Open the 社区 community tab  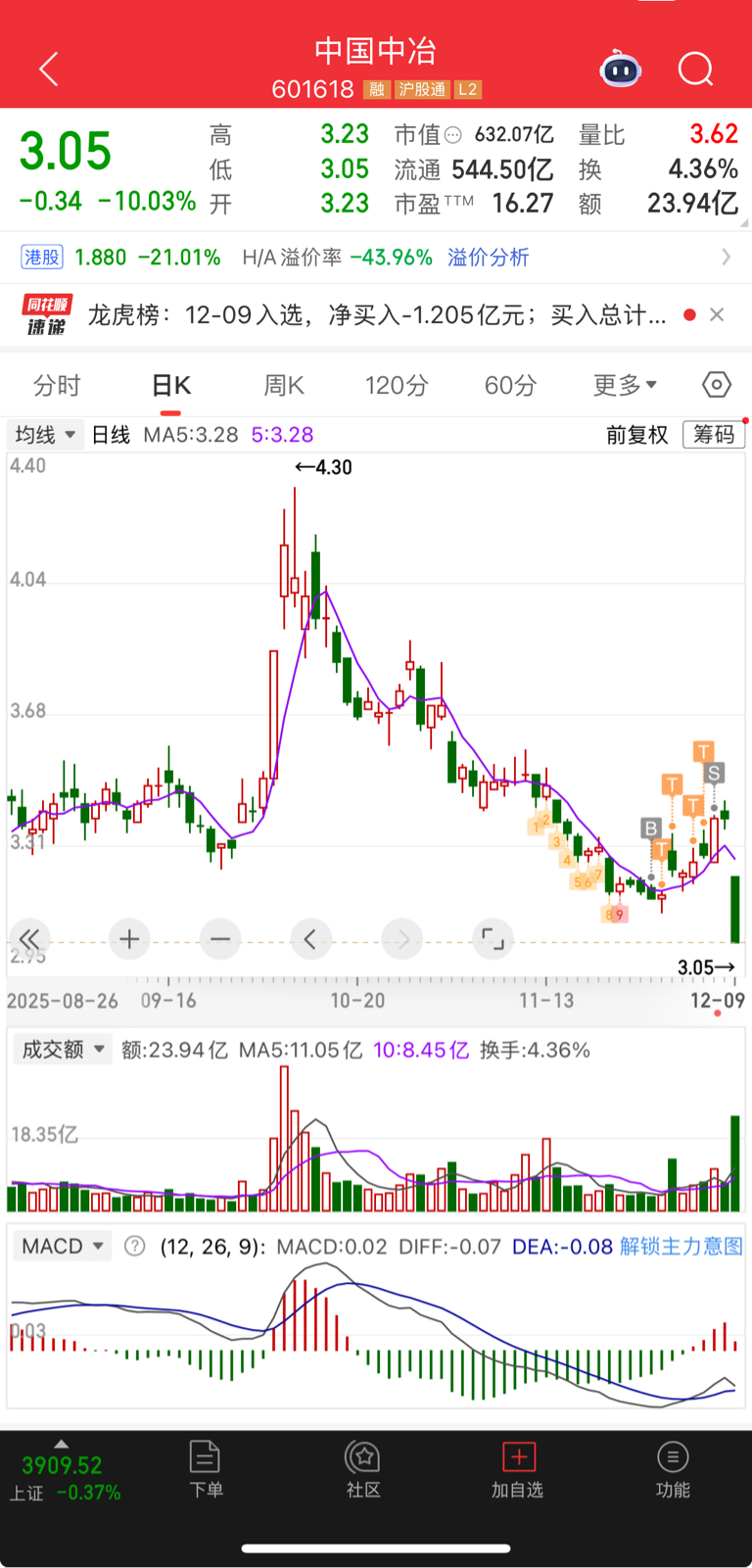coord(363,1470)
